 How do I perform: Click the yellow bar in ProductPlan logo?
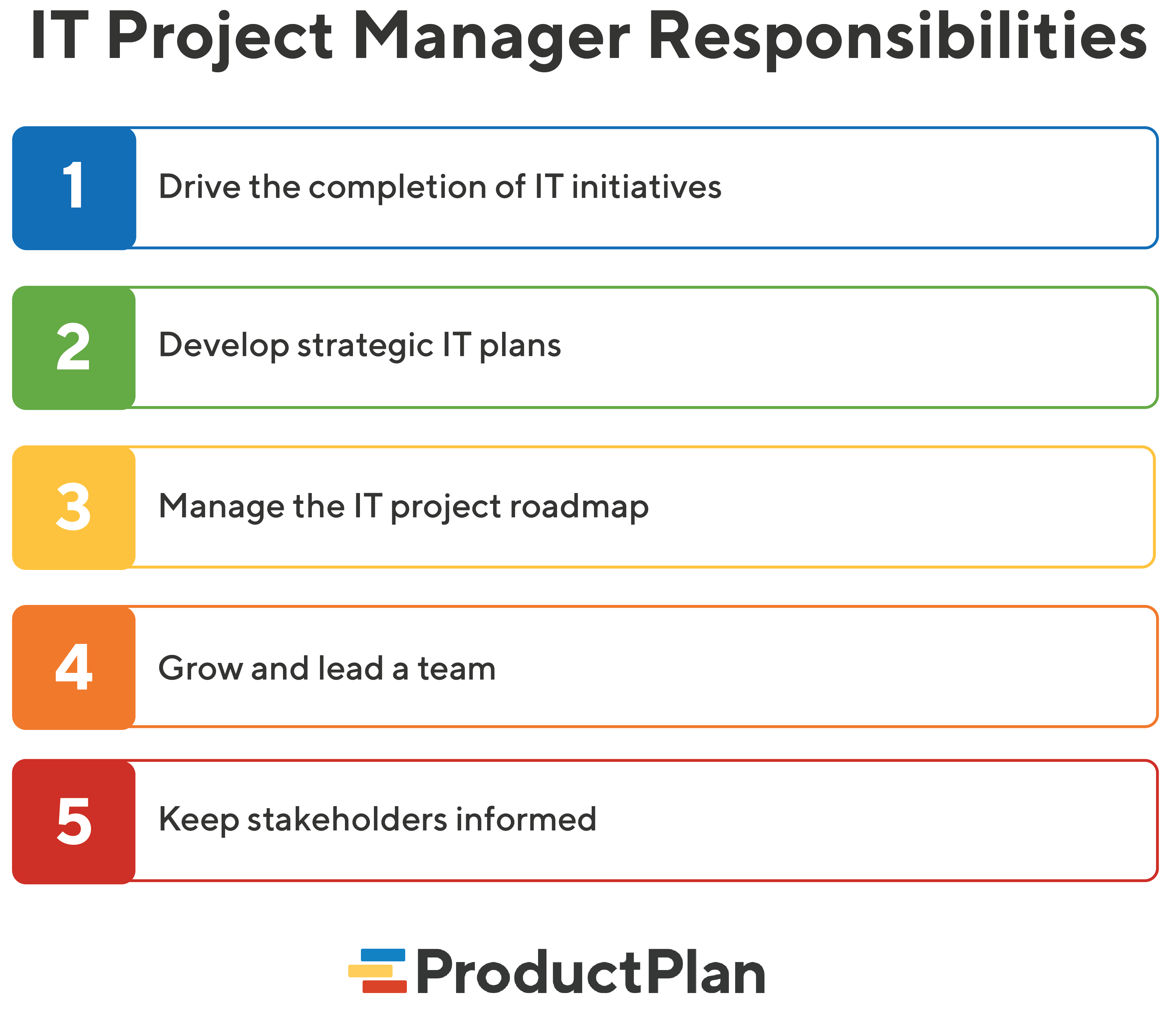(x=371, y=971)
